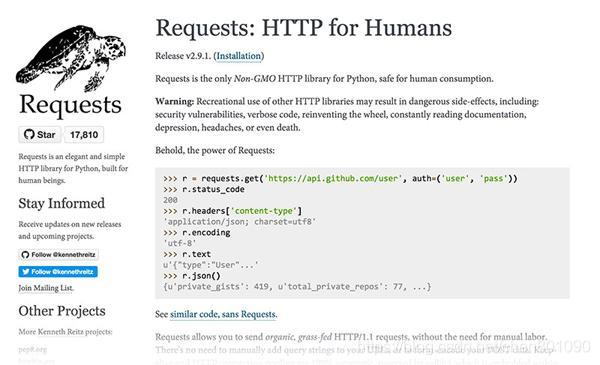Image resolution: width=600 pixels, height=365 pixels.
Task: Open the 17,810 stargazers count
Action: point(84,135)
